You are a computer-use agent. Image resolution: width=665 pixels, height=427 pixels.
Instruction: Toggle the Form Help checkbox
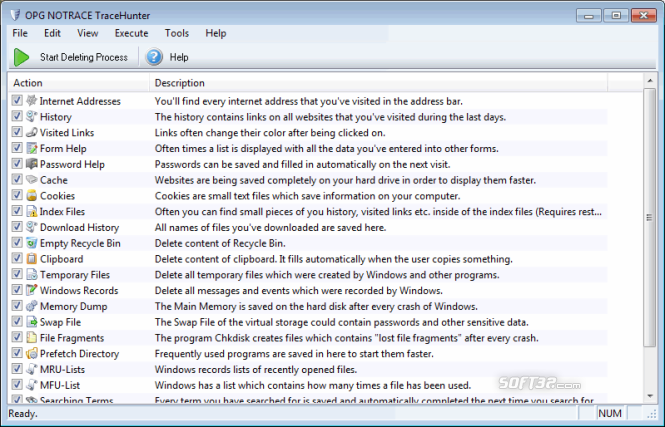(17, 148)
